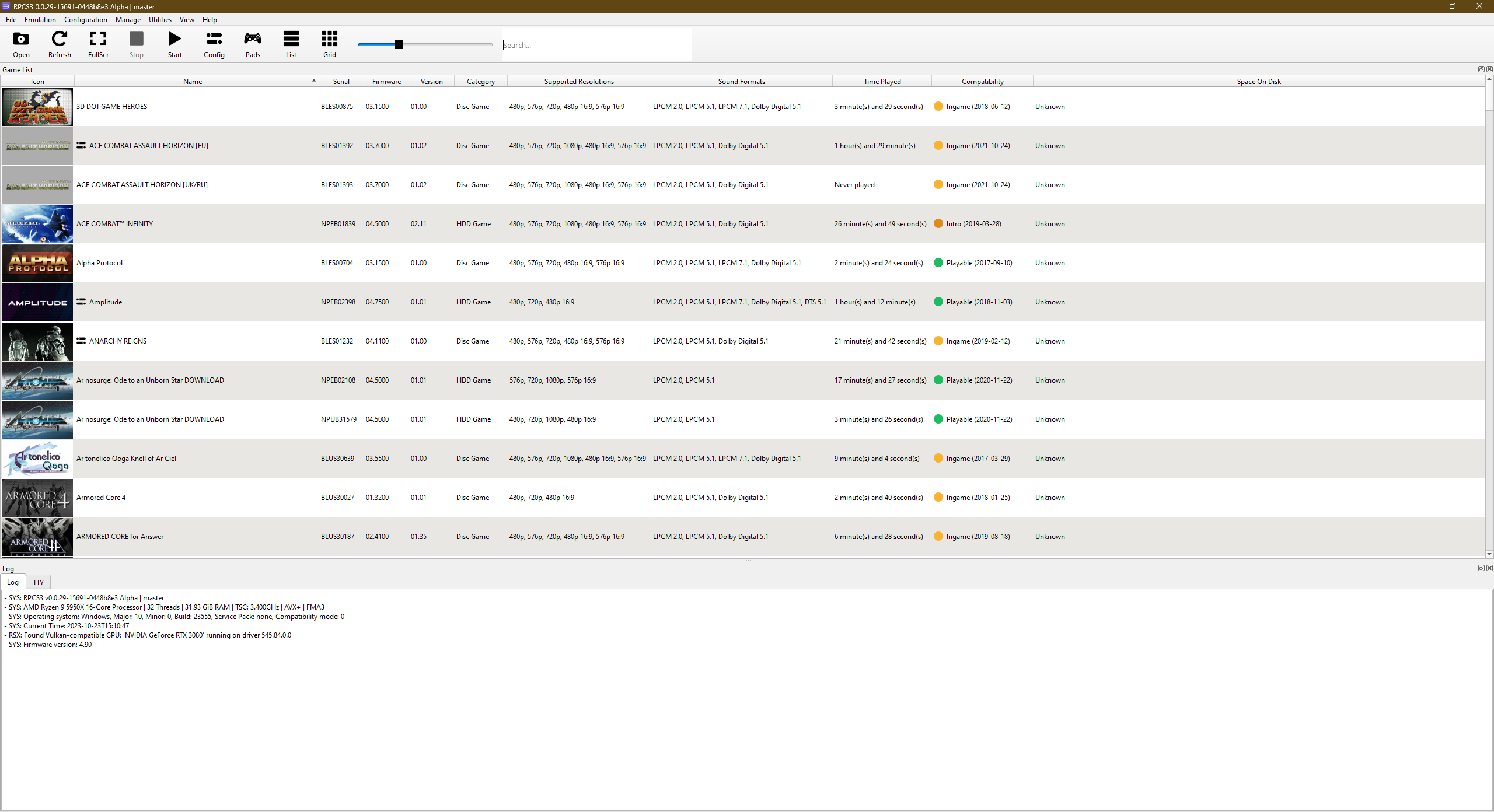The height and width of the screenshot is (812, 1494).
Task: Click the Refresh game list icon
Action: (60, 44)
